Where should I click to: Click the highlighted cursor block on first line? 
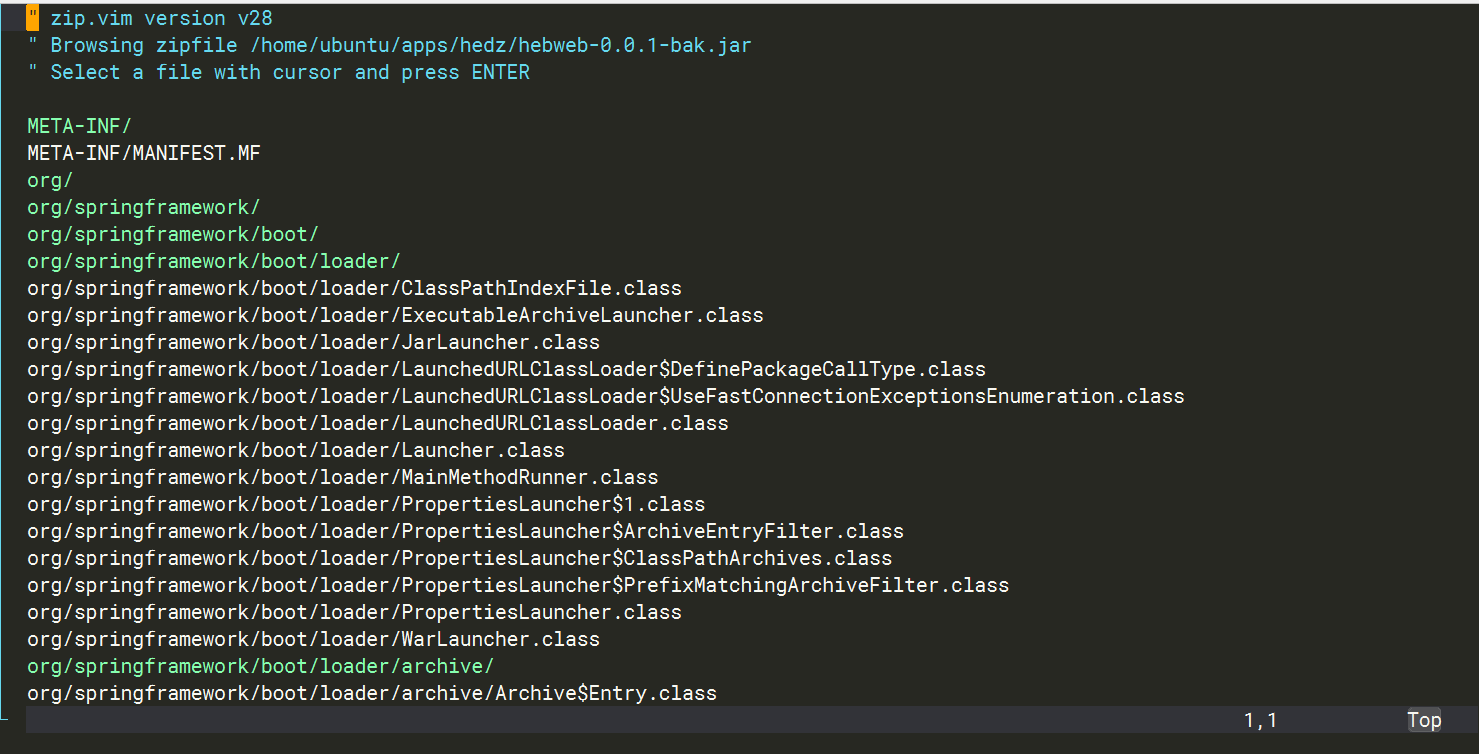[x=33, y=18]
